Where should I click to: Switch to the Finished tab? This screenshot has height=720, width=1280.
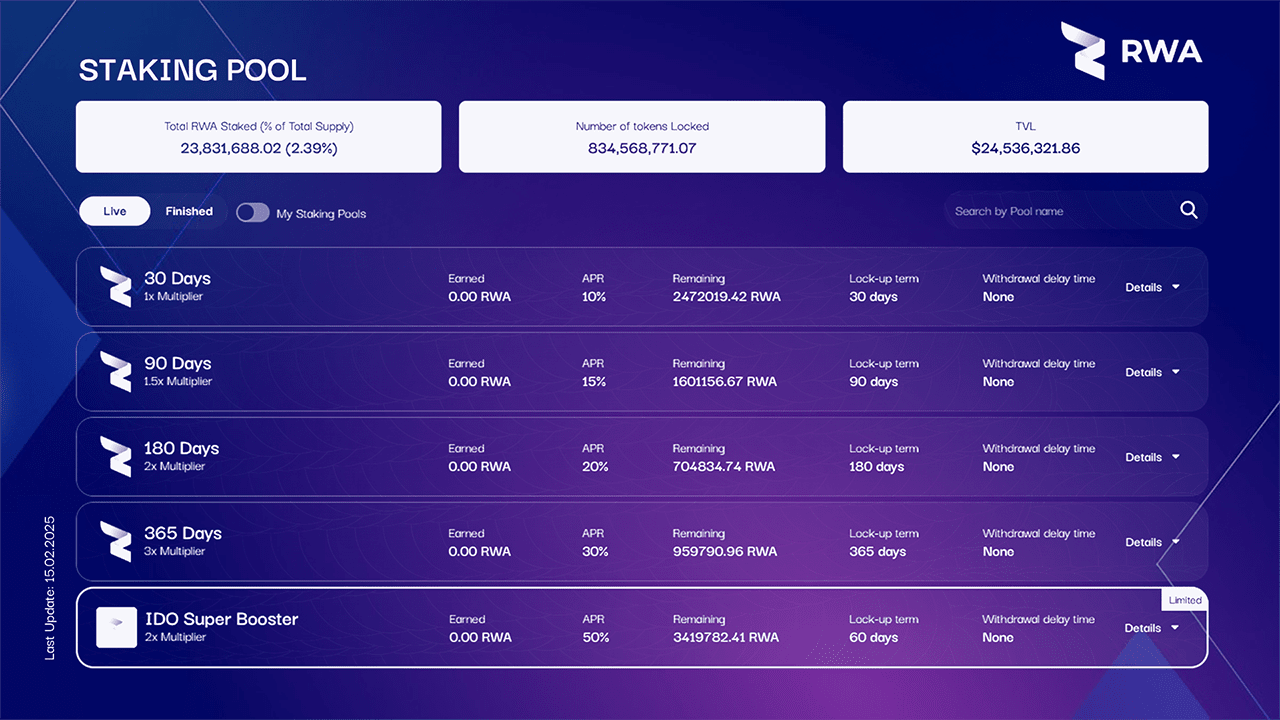coord(189,211)
